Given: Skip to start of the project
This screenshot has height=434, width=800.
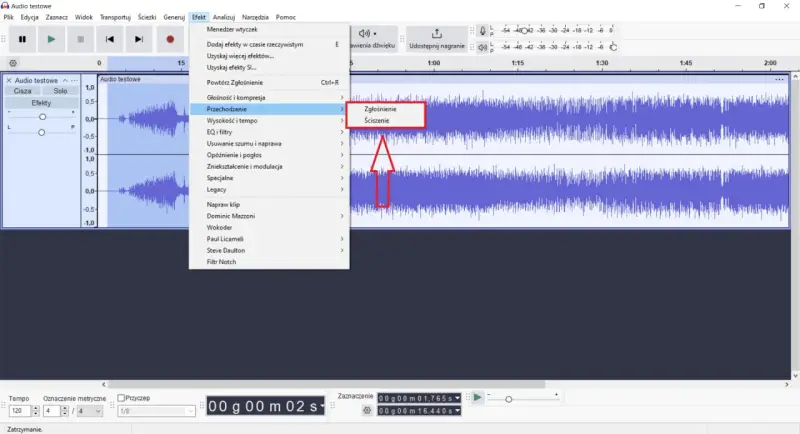Looking at the screenshot, I should pos(109,39).
